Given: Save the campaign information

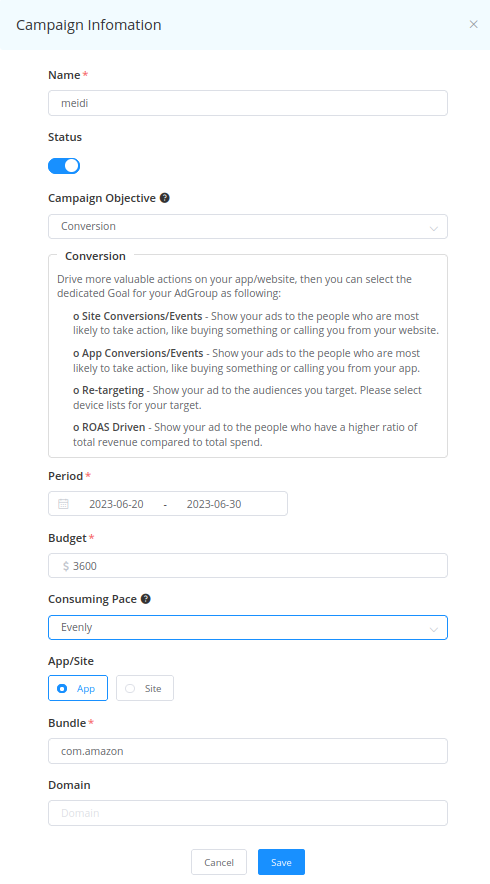Looking at the screenshot, I should click(x=281, y=862).
